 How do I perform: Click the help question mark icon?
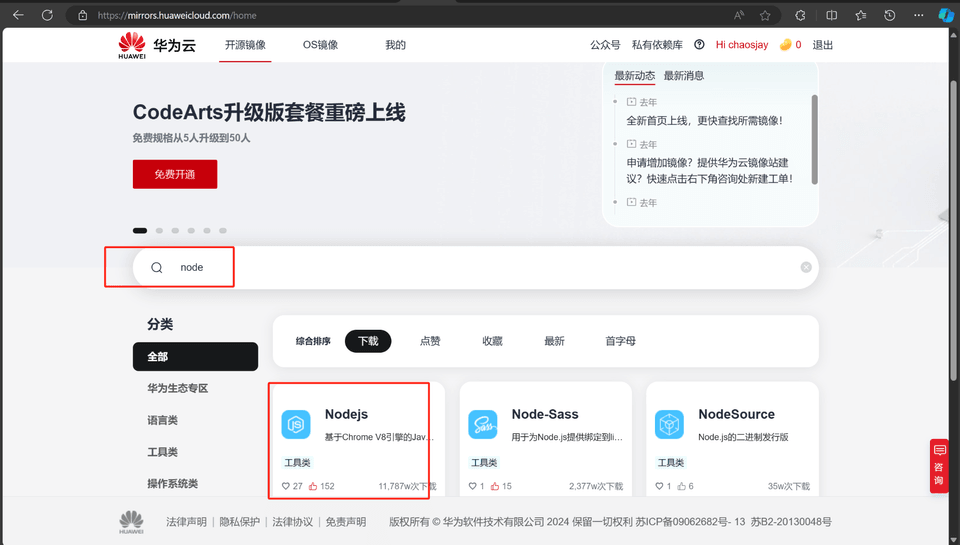tap(699, 45)
